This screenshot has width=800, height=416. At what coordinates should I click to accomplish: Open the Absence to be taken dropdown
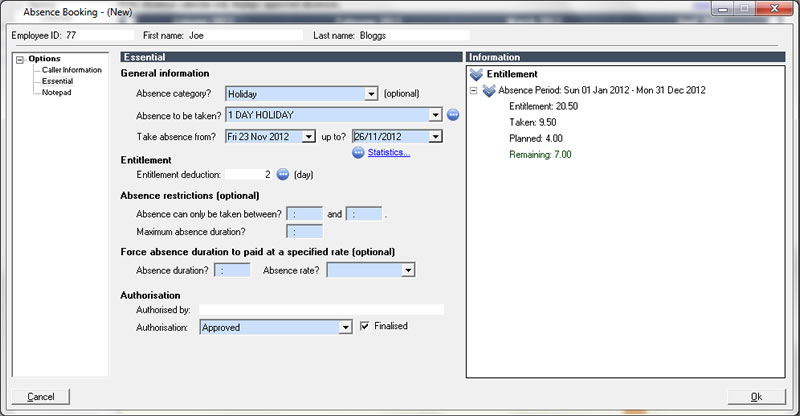[x=435, y=115]
